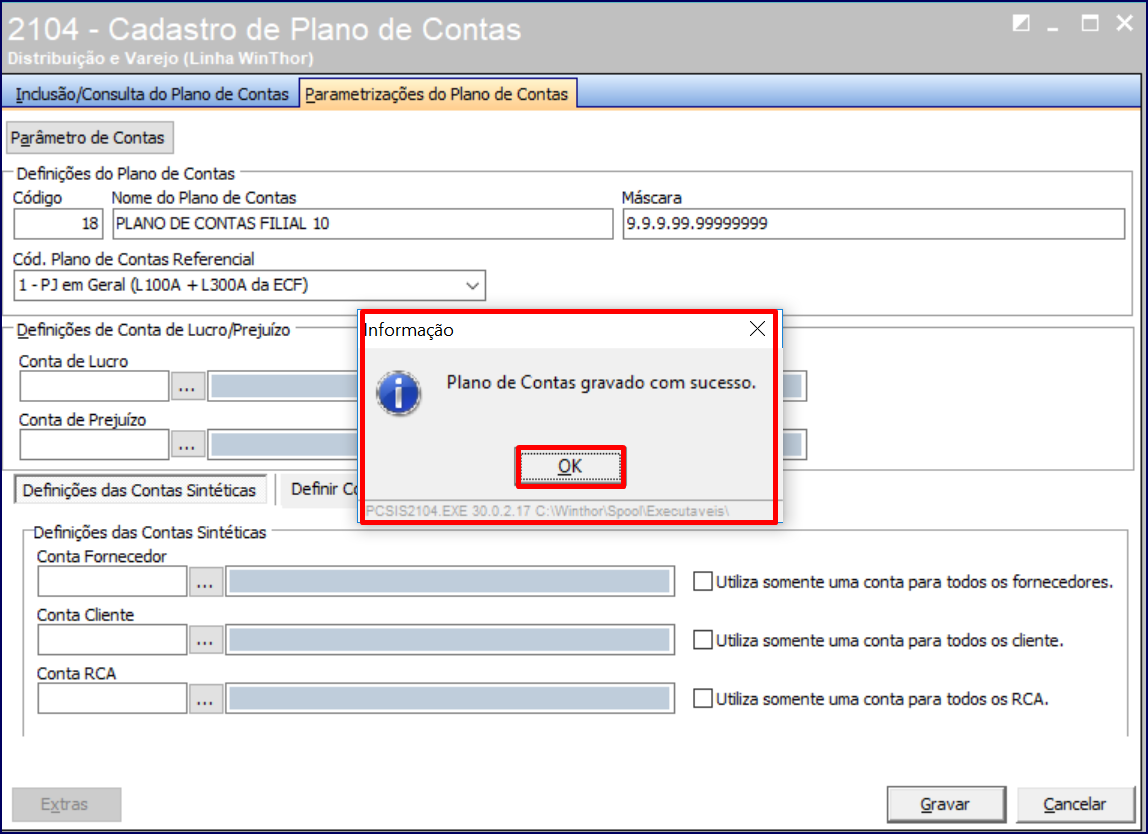1148x834 pixels.
Task: Click the Cancelar button
Action: (x=1075, y=804)
